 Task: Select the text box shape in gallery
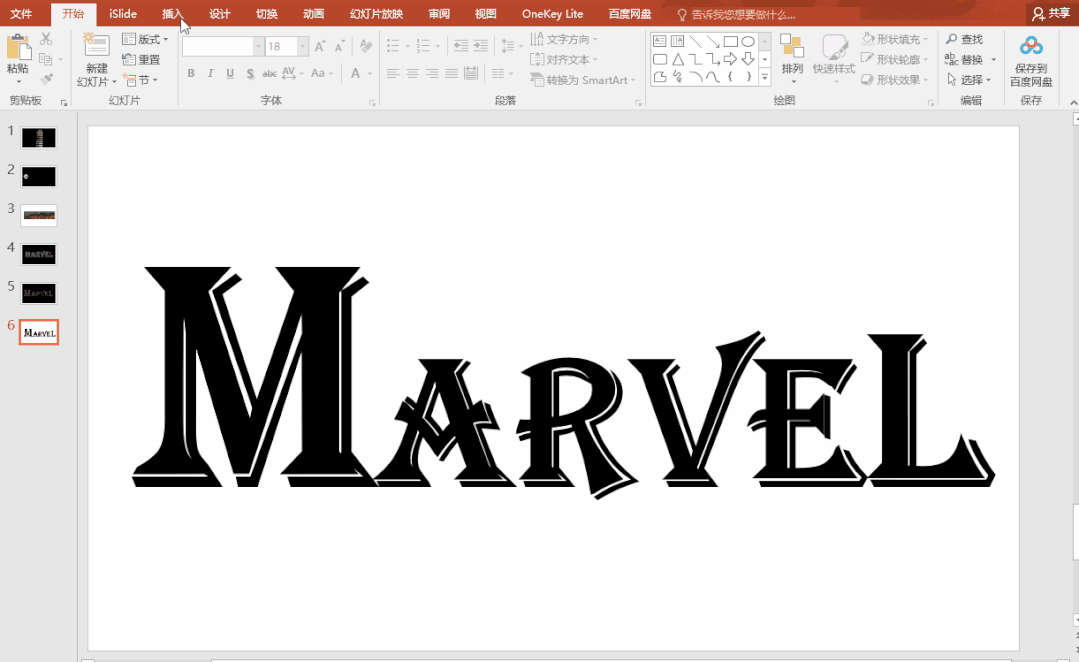[x=659, y=41]
